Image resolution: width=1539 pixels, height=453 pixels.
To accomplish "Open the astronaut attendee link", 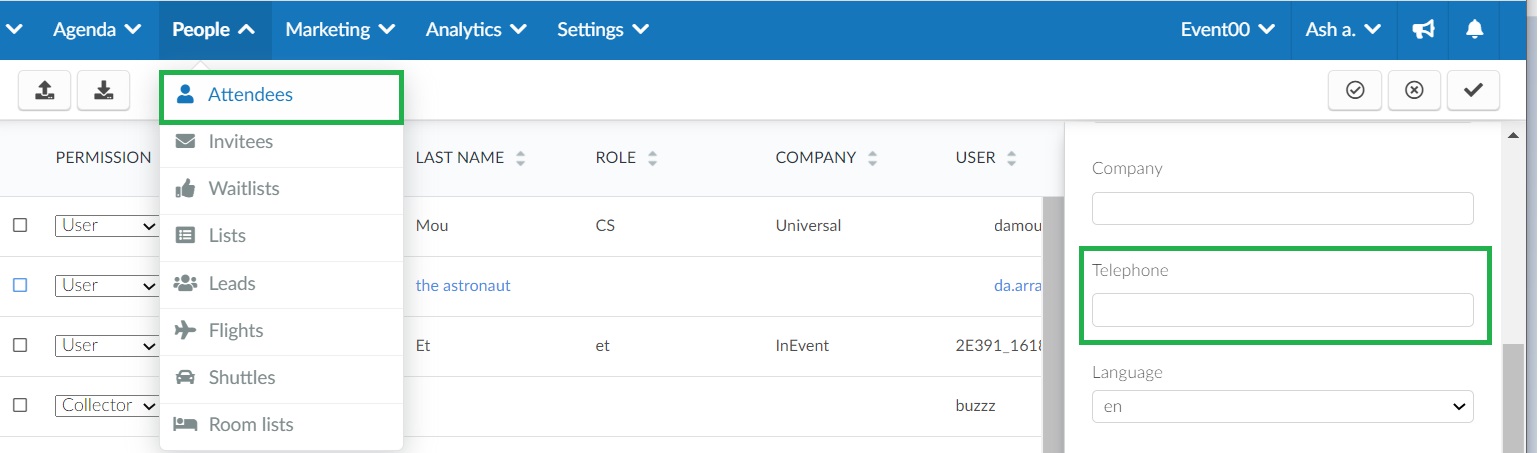I will [463, 285].
